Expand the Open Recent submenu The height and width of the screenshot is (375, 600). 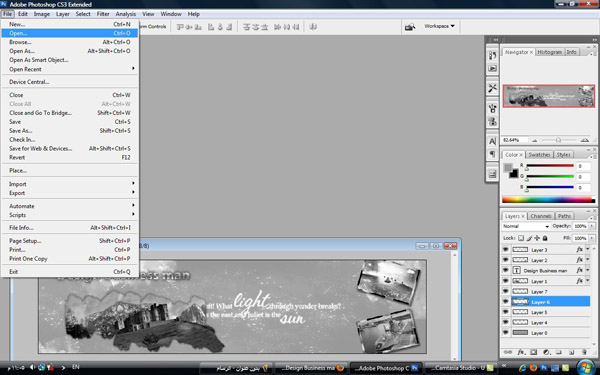69,69
